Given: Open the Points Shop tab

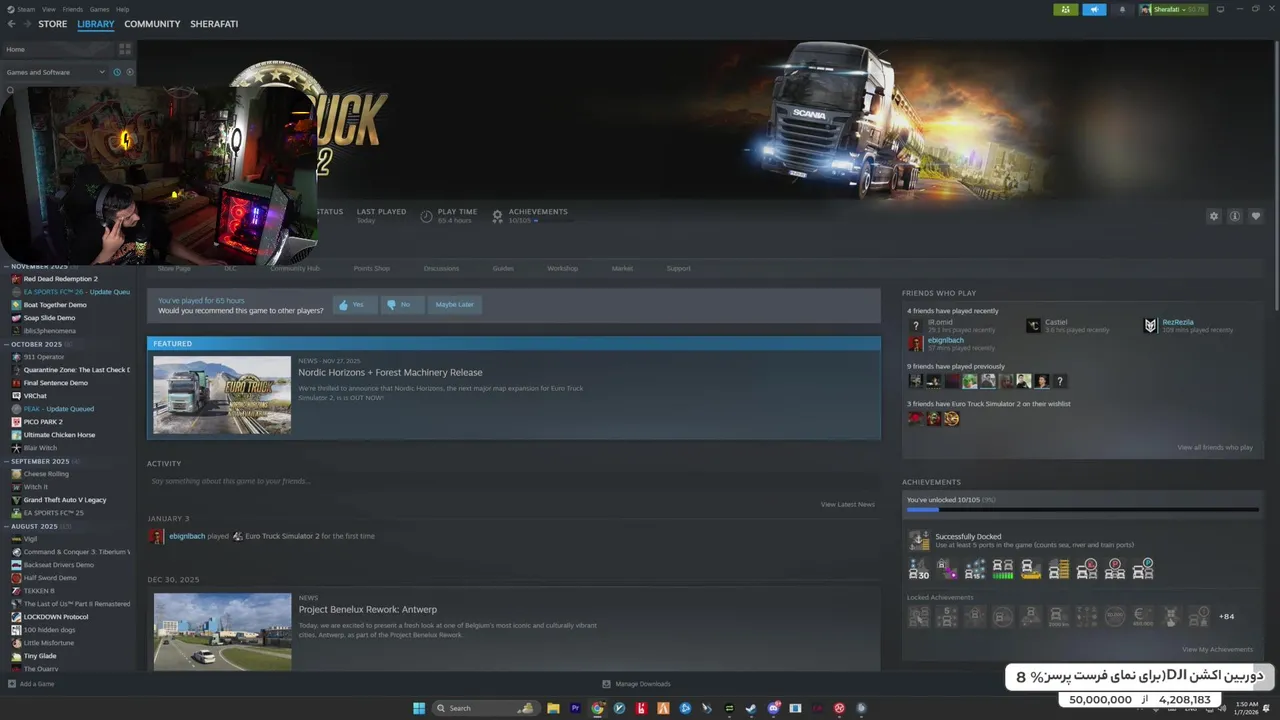Looking at the screenshot, I should pyautogui.click(x=371, y=268).
